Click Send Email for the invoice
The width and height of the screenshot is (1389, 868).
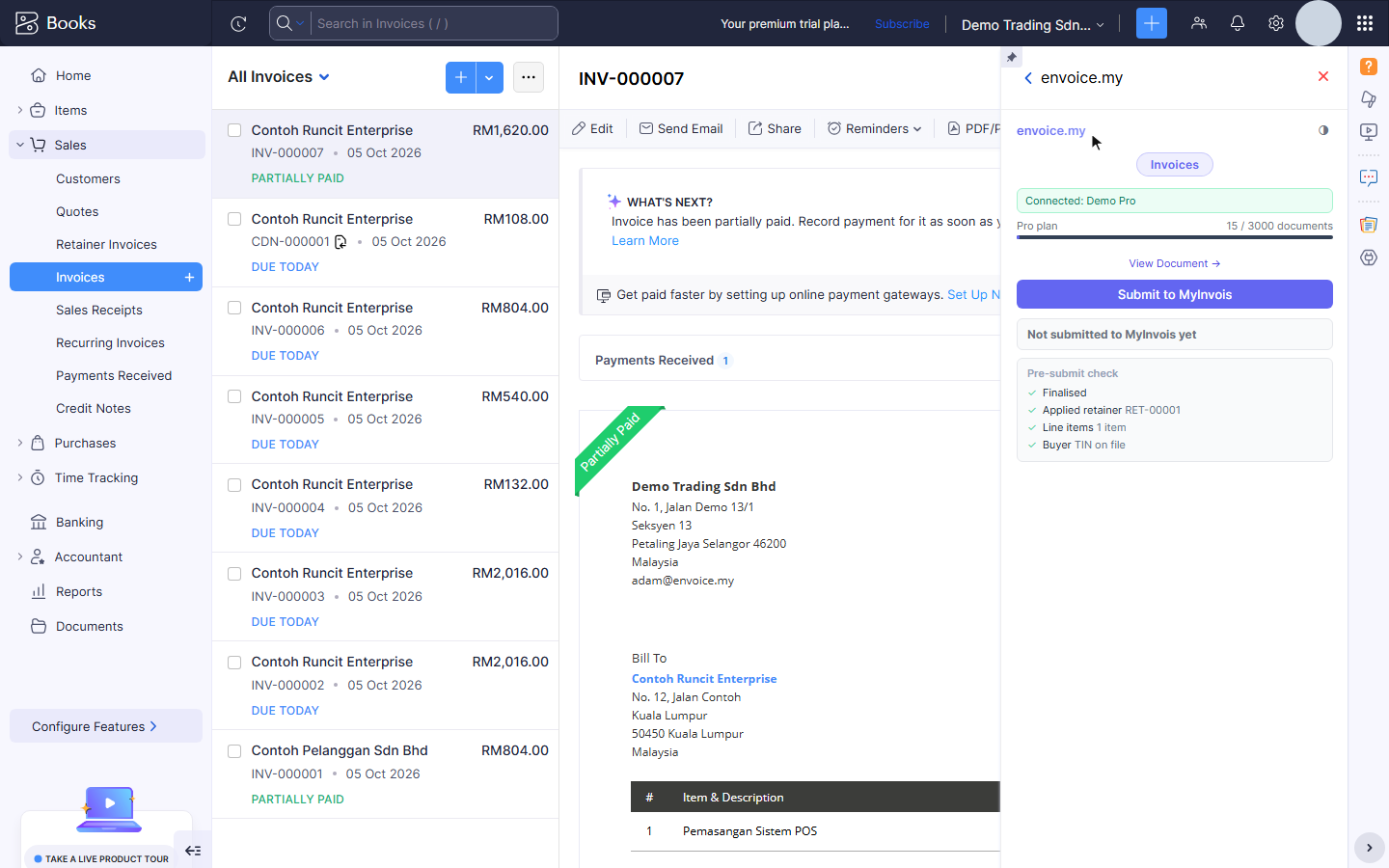click(x=681, y=128)
